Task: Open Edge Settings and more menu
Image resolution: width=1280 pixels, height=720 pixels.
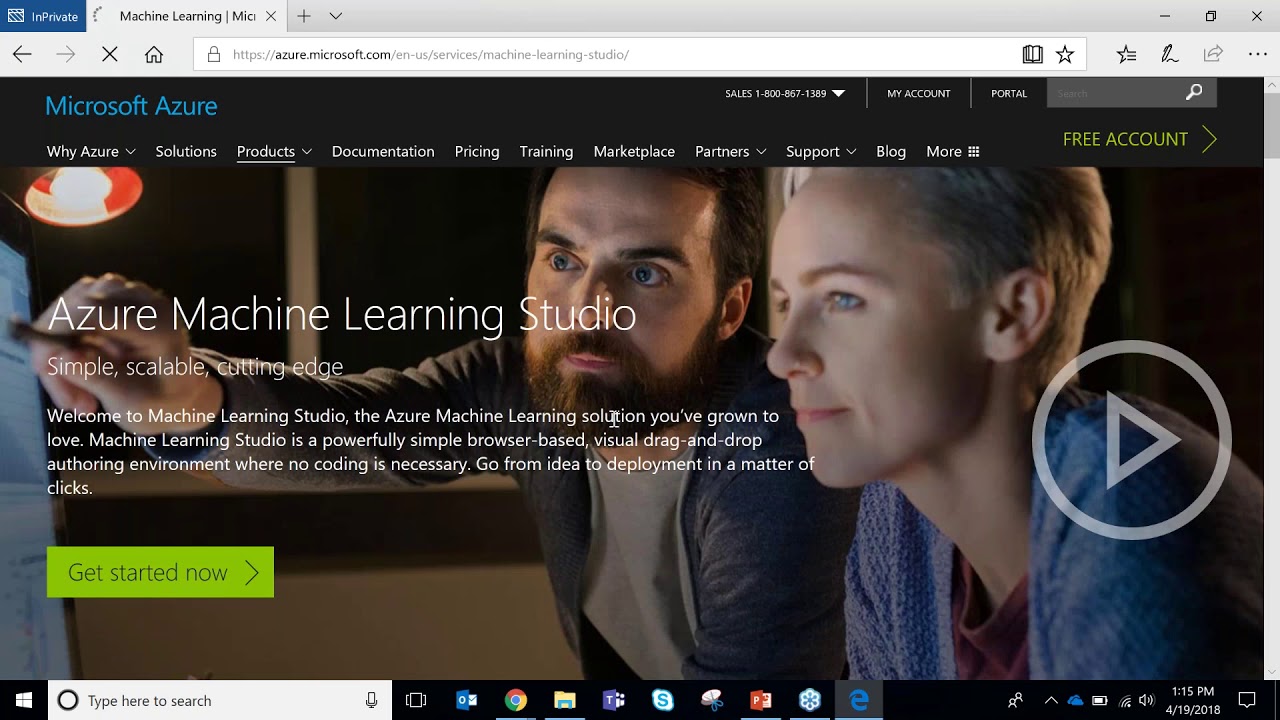Action: tap(1257, 55)
